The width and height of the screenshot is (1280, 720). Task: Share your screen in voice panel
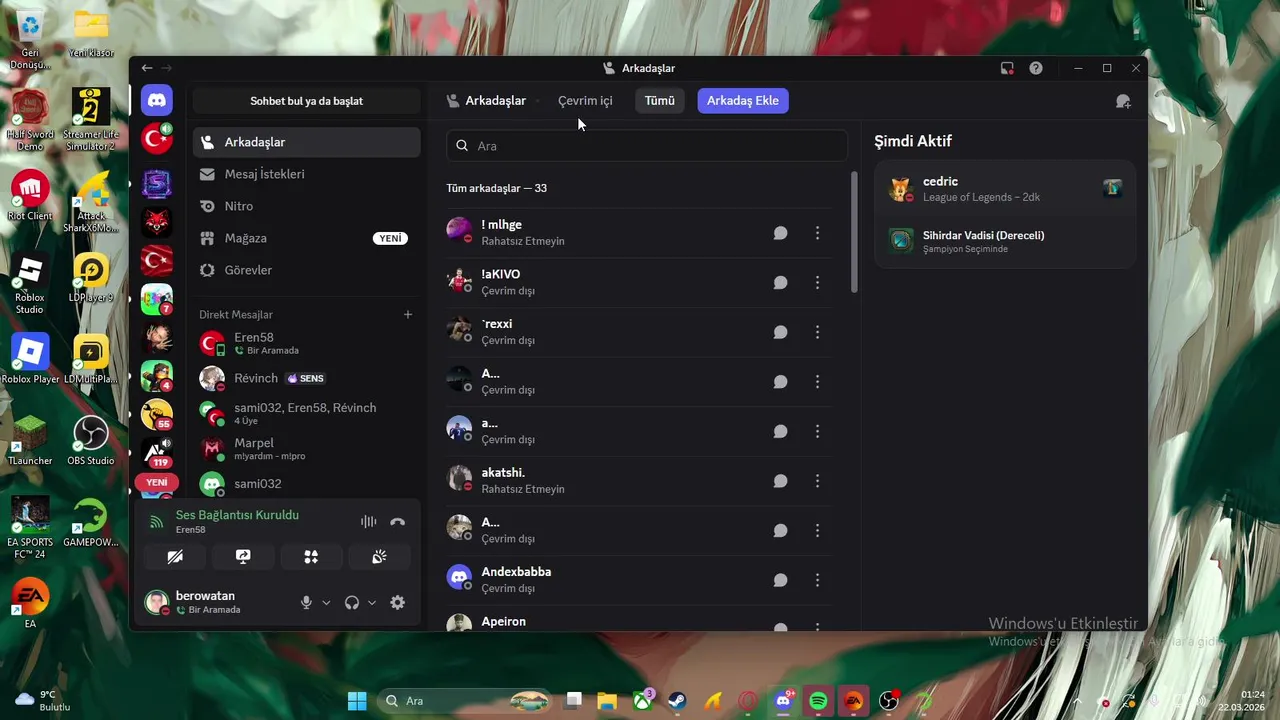(243, 557)
